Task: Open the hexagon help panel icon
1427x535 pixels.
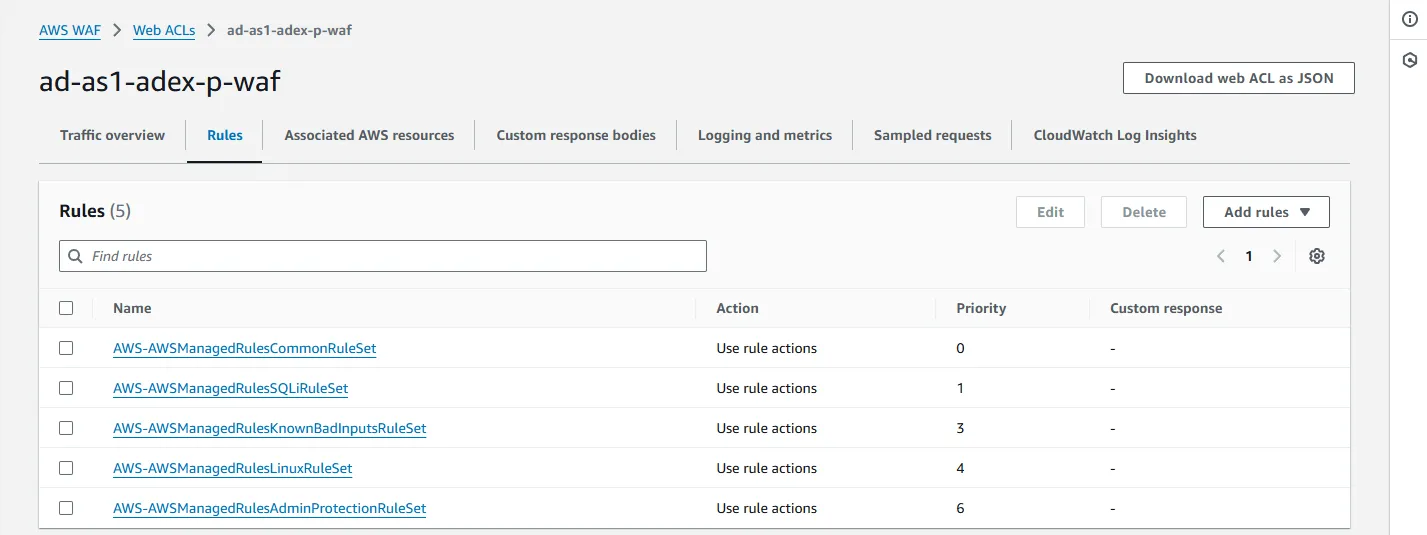Action: pyautogui.click(x=1409, y=60)
